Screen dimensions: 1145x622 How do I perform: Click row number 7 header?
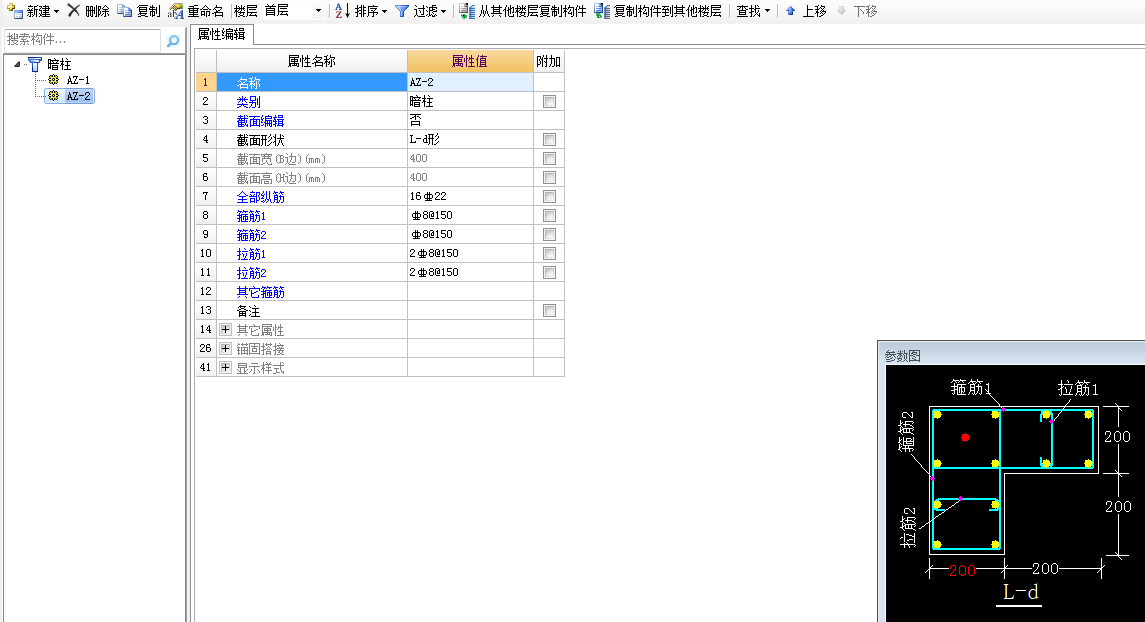click(206, 196)
